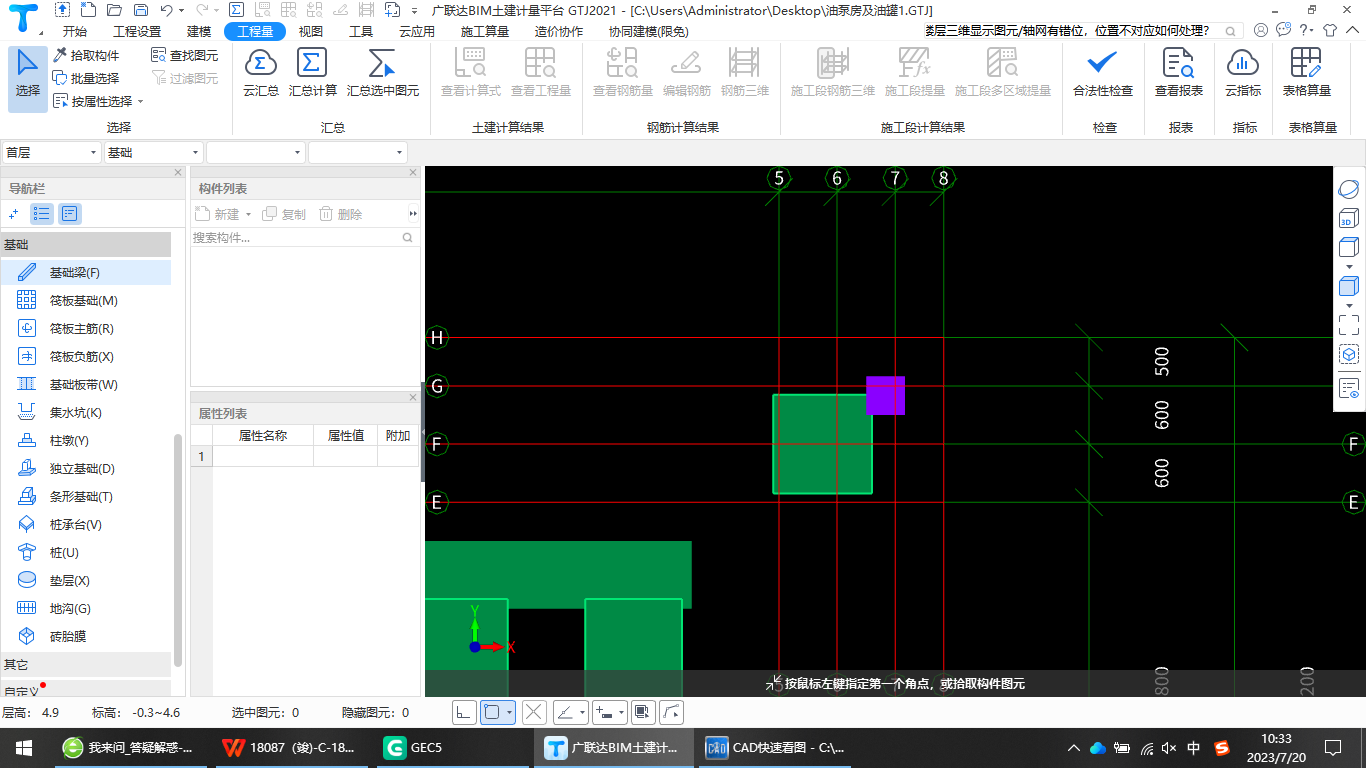Collapse the 其它 navigation section
The height and width of the screenshot is (768, 1366).
click(85, 664)
